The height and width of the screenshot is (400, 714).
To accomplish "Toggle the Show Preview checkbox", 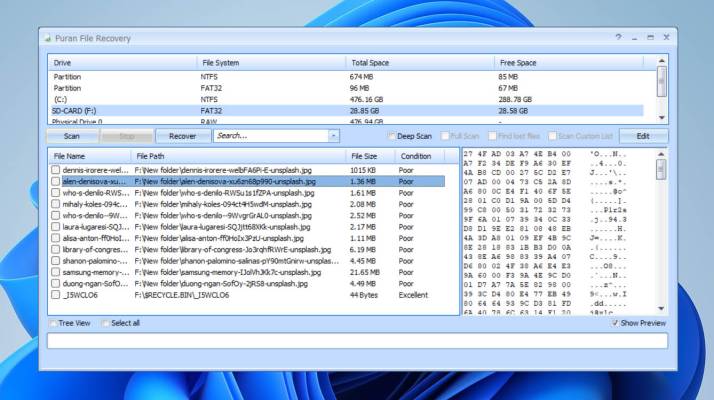I will tap(615, 323).
